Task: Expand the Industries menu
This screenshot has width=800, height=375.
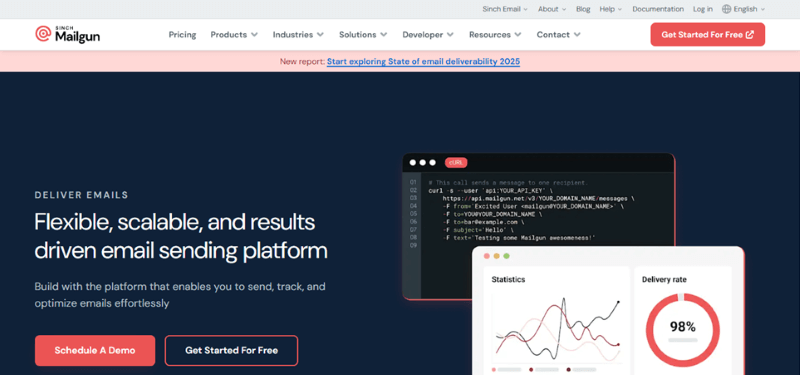Action: (298, 35)
